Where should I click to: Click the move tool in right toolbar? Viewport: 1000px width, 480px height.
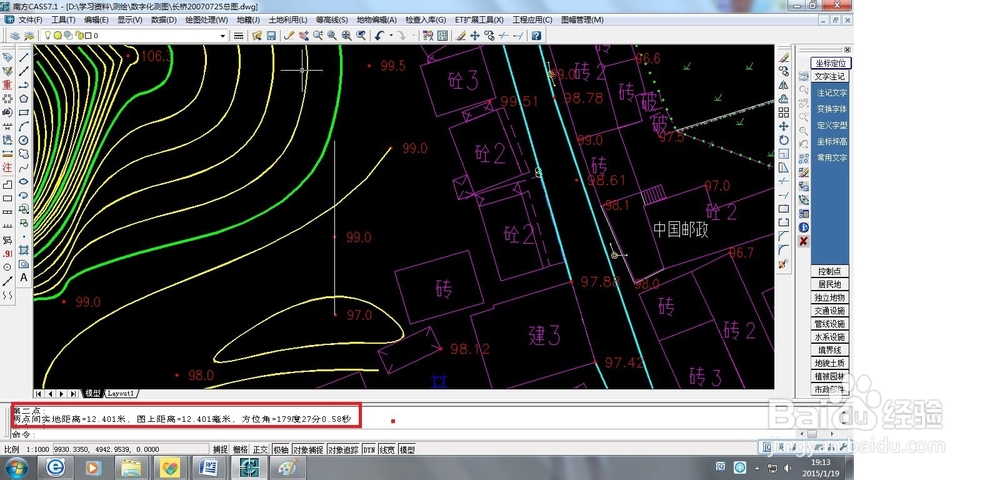tap(784, 126)
